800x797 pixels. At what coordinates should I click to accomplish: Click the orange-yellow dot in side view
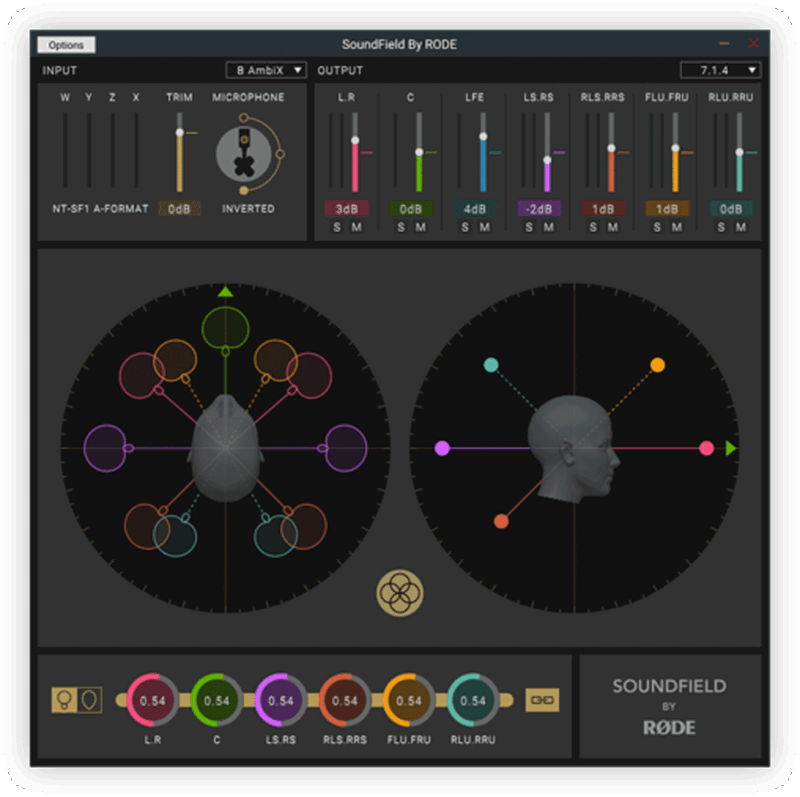(658, 365)
